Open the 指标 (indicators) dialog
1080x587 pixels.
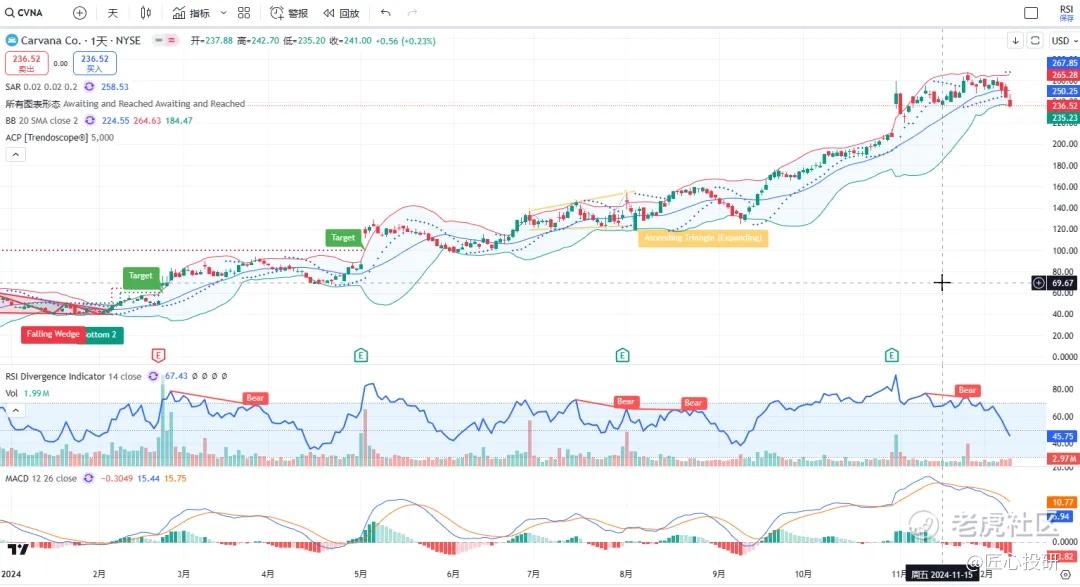click(191, 12)
